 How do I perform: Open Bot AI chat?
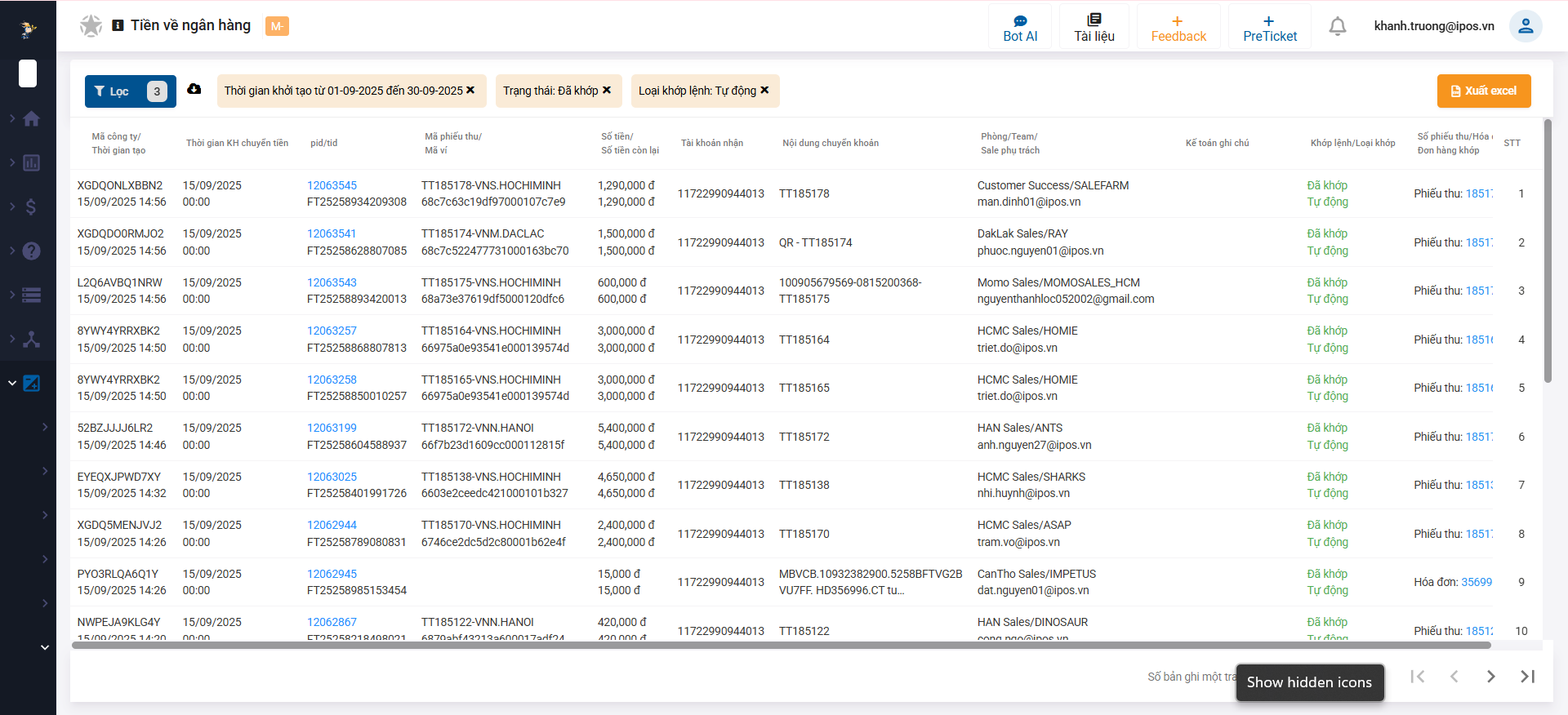(x=1020, y=29)
